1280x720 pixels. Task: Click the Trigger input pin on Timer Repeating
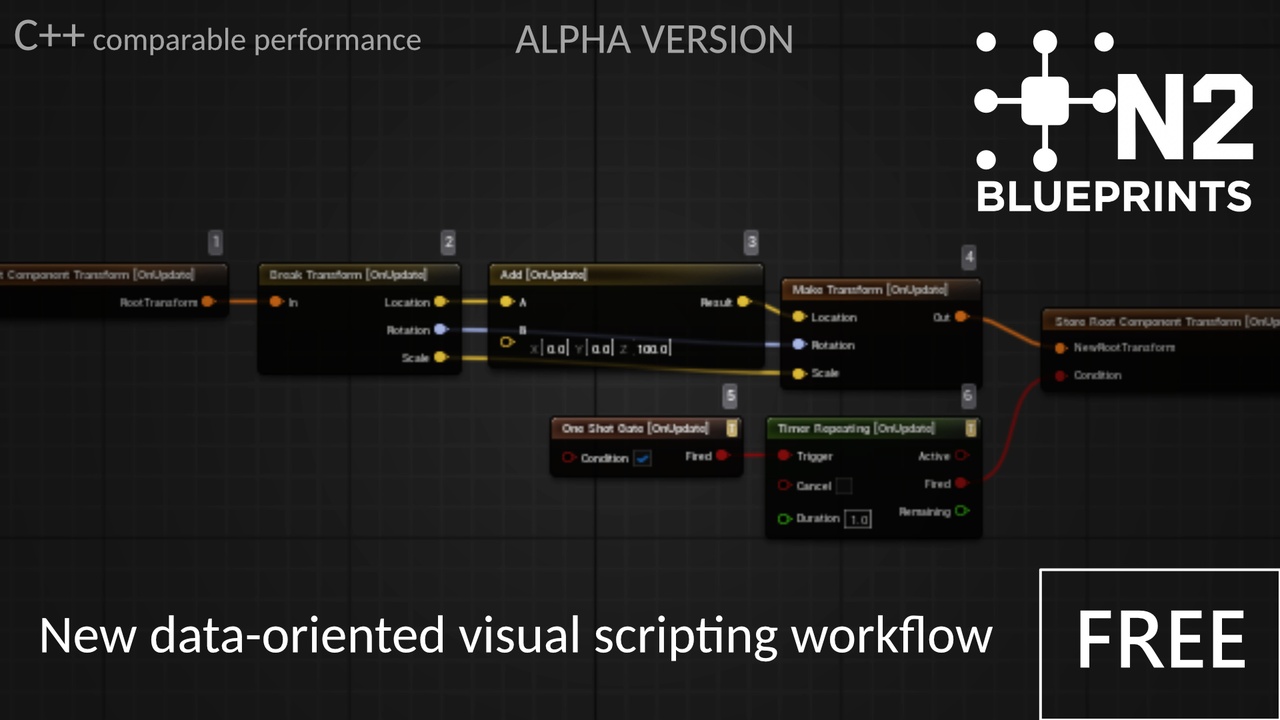coord(784,456)
